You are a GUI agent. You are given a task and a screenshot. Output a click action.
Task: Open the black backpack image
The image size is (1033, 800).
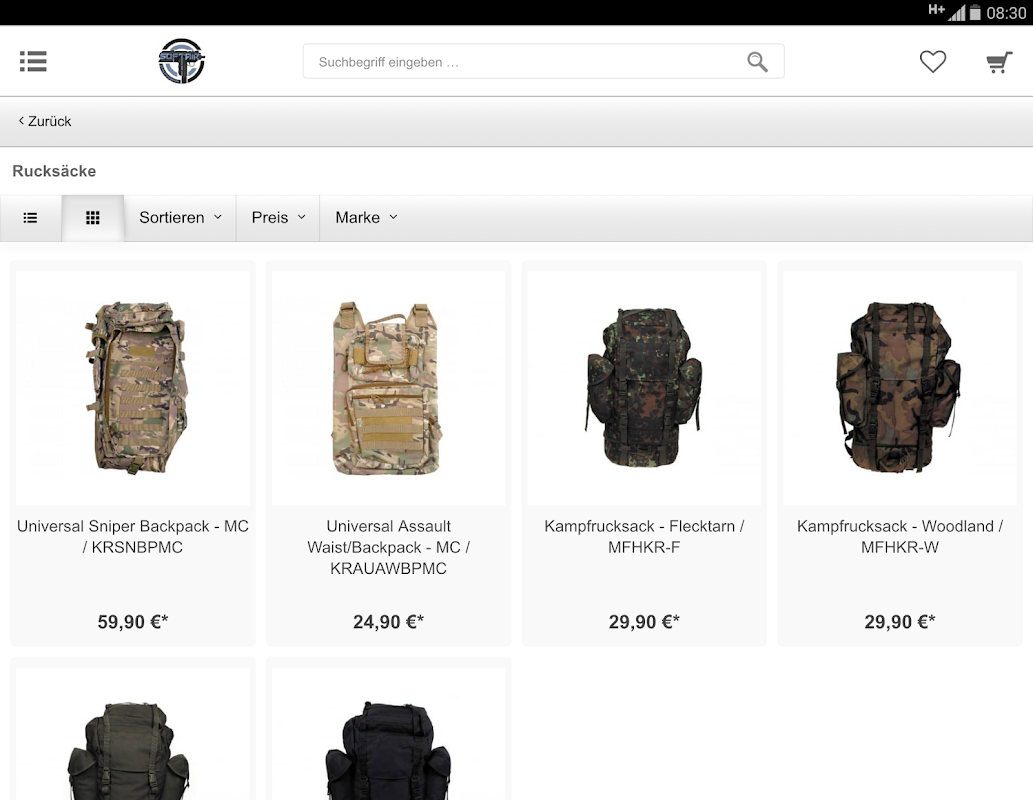click(x=389, y=735)
